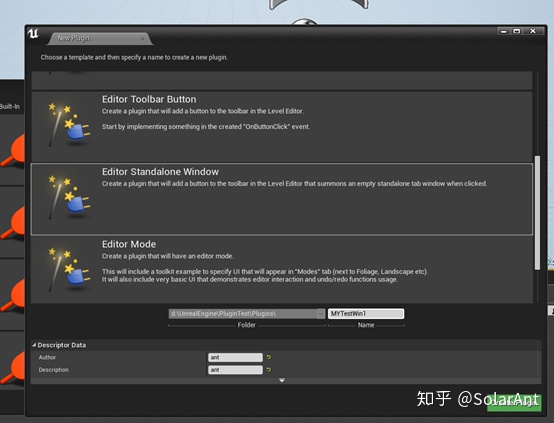Edit the Author text field
Viewport: 554px width, 423px height.
235,357
